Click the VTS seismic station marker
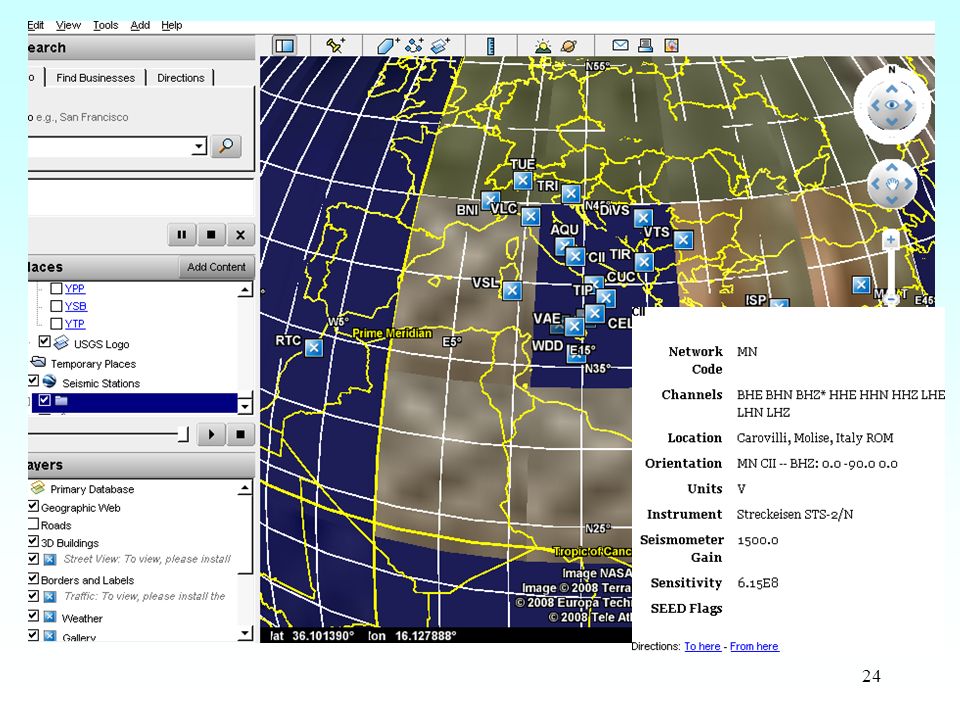 [x=683, y=240]
